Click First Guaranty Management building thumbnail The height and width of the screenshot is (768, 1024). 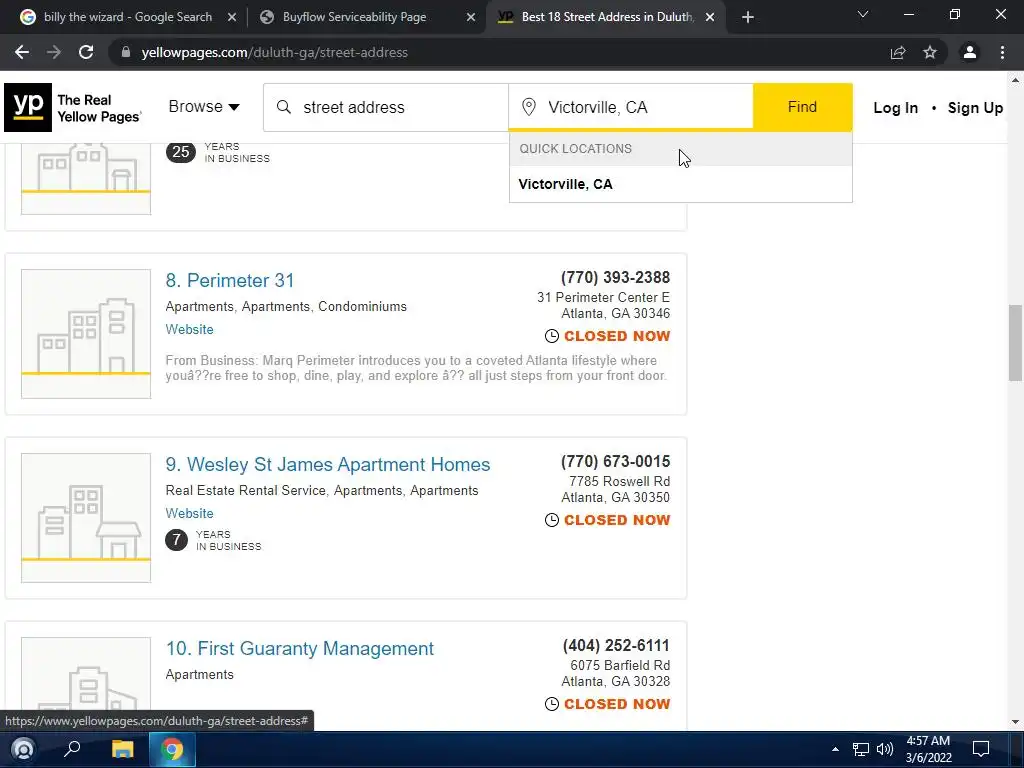click(86, 683)
